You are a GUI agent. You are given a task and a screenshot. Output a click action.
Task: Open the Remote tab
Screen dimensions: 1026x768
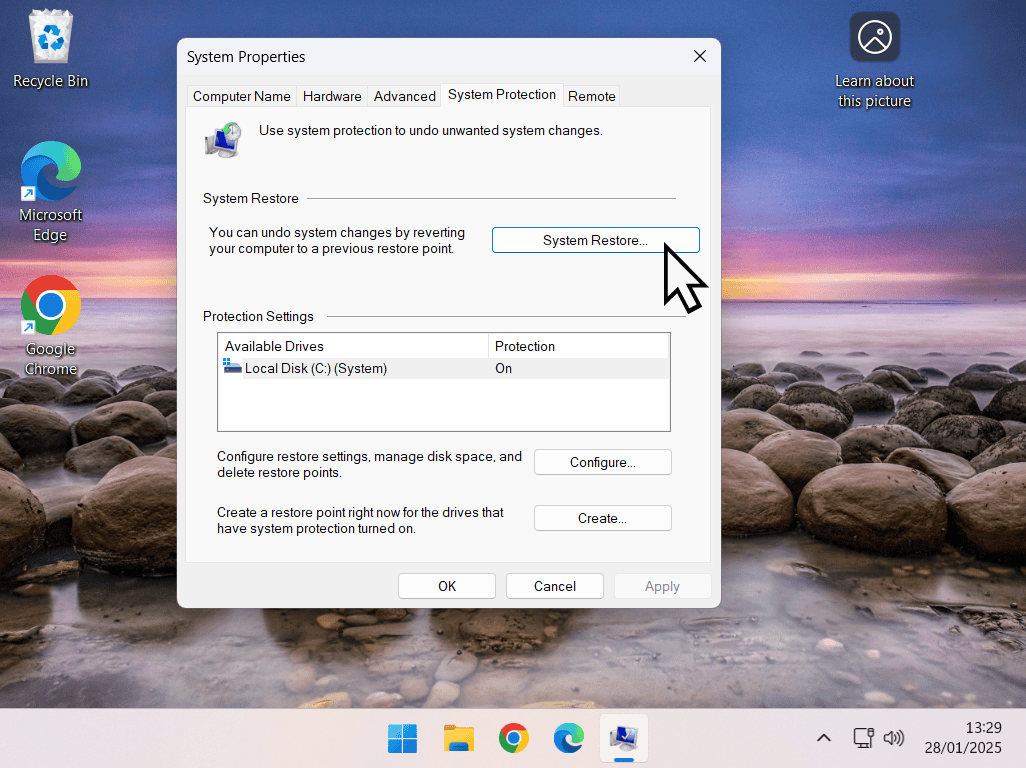click(x=591, y=95)
